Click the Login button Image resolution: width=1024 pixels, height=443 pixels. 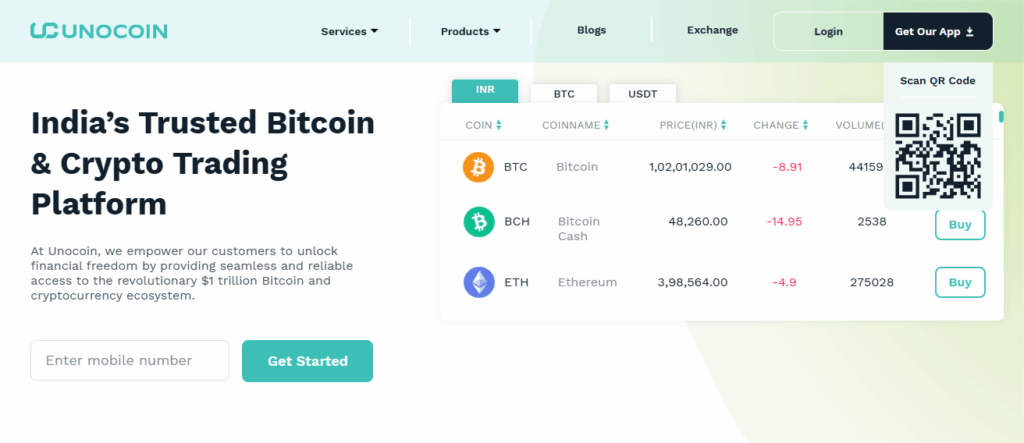pos(828,32)
